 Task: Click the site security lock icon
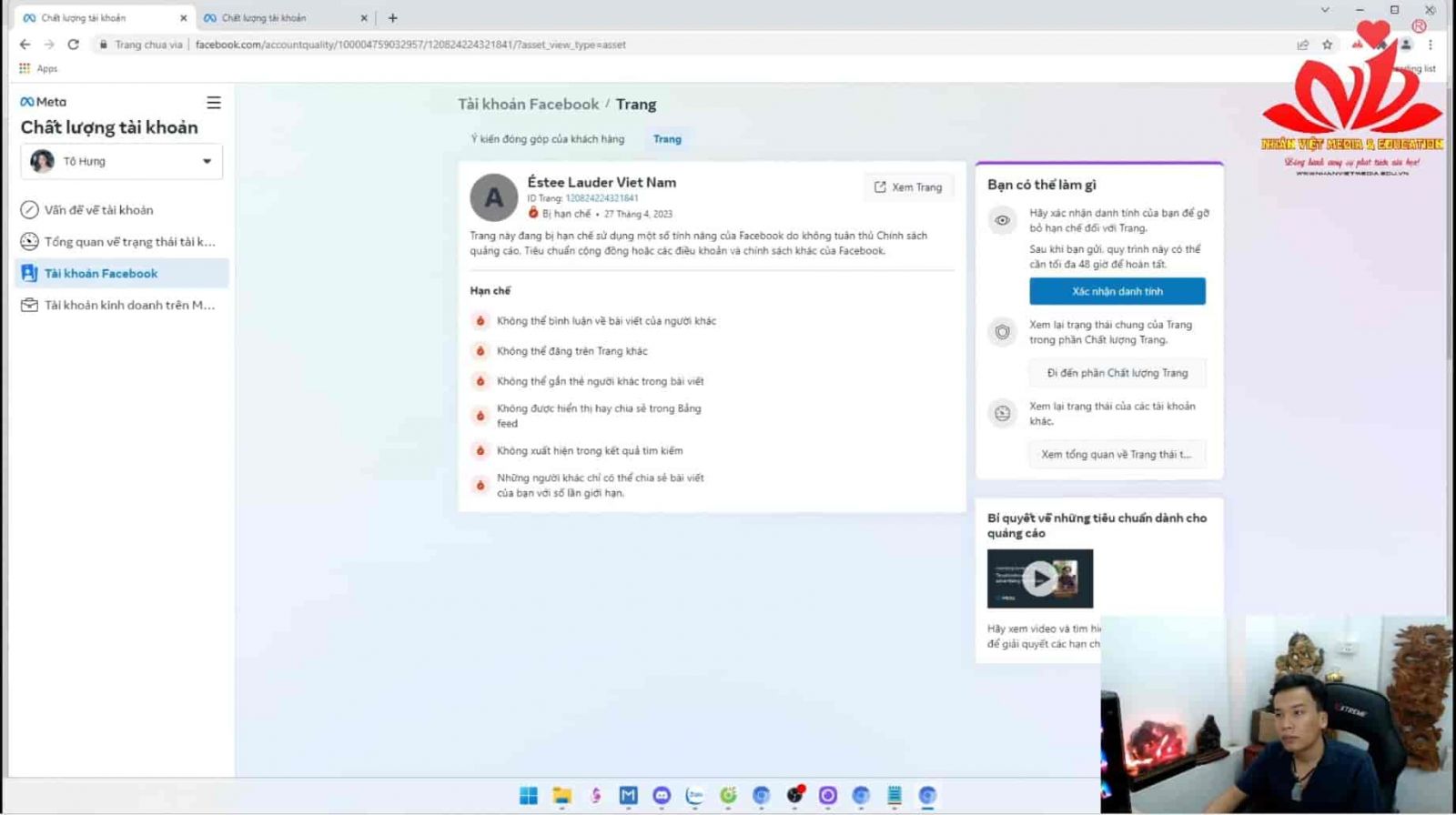(104, 45)
